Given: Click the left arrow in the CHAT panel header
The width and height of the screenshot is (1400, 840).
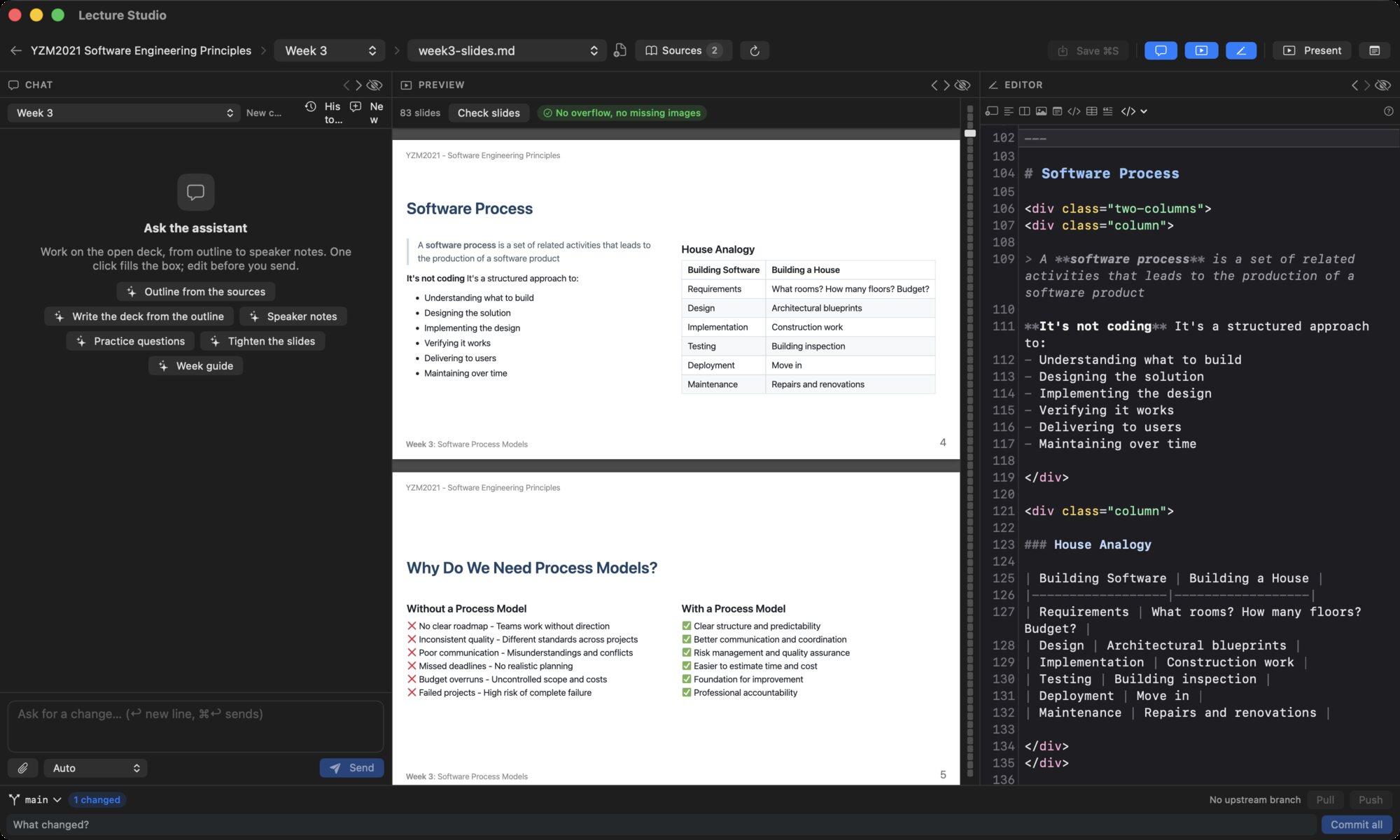Looking at the screenshot, I should point(346,85).
